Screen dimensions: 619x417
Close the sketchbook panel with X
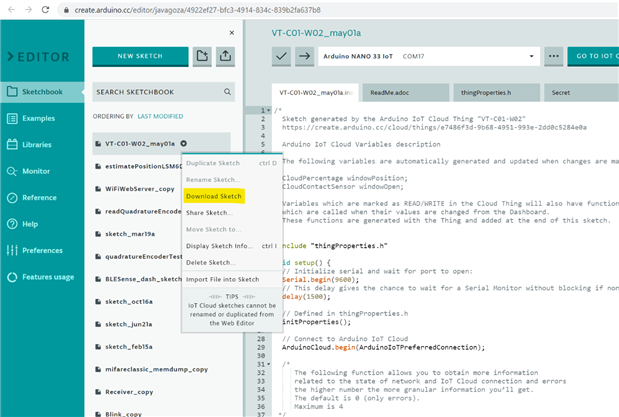(232, 33)
